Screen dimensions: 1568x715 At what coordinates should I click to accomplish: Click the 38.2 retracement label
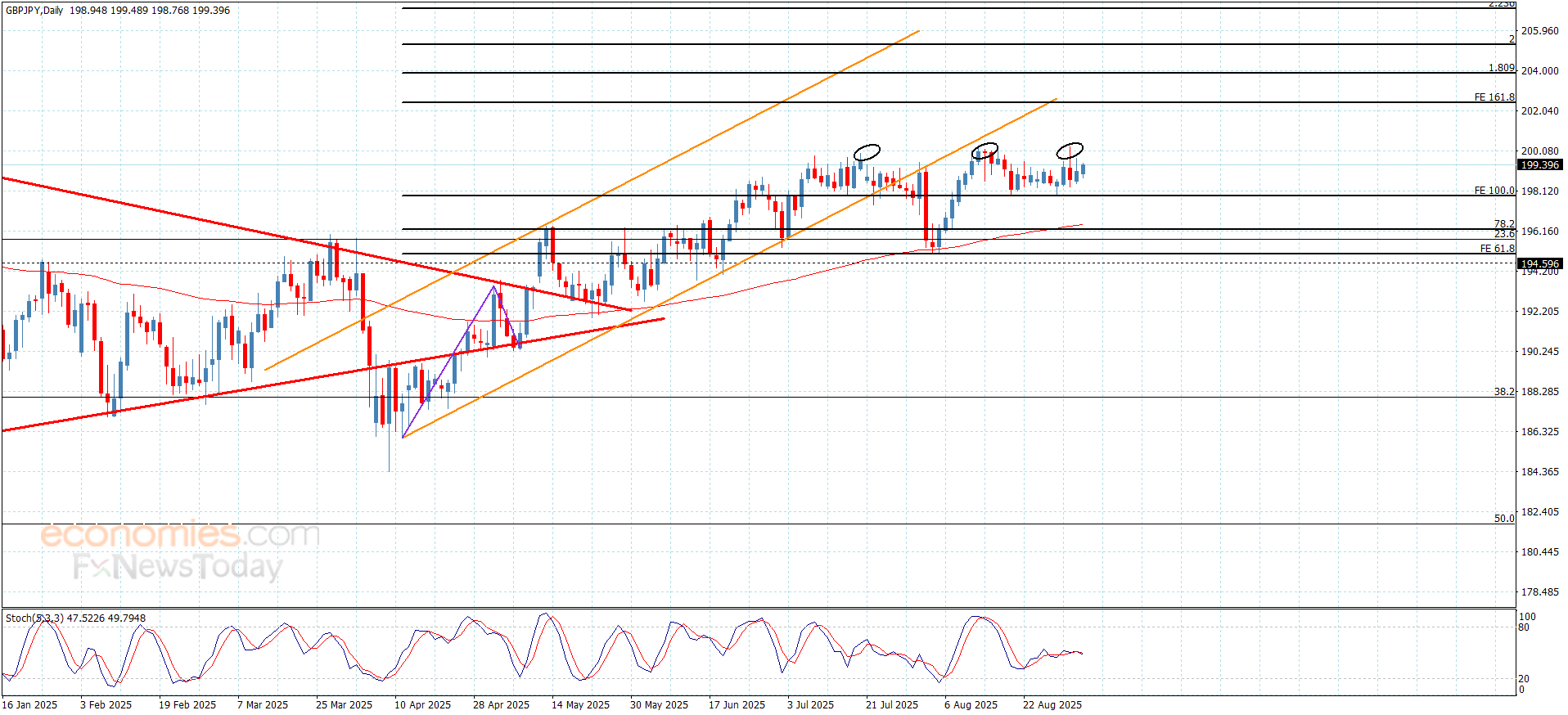click(1504, 392)
